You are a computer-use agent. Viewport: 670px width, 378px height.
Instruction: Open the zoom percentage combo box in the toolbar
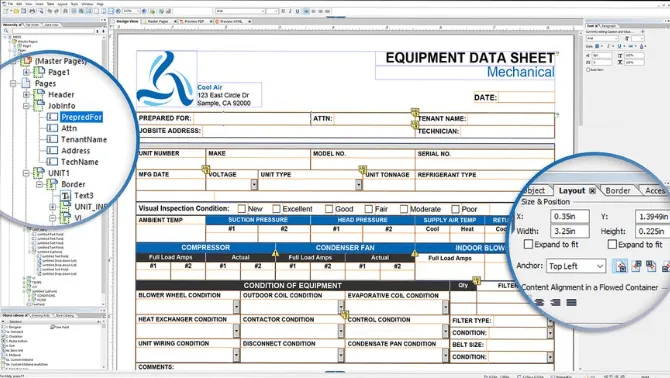[131, 11]
